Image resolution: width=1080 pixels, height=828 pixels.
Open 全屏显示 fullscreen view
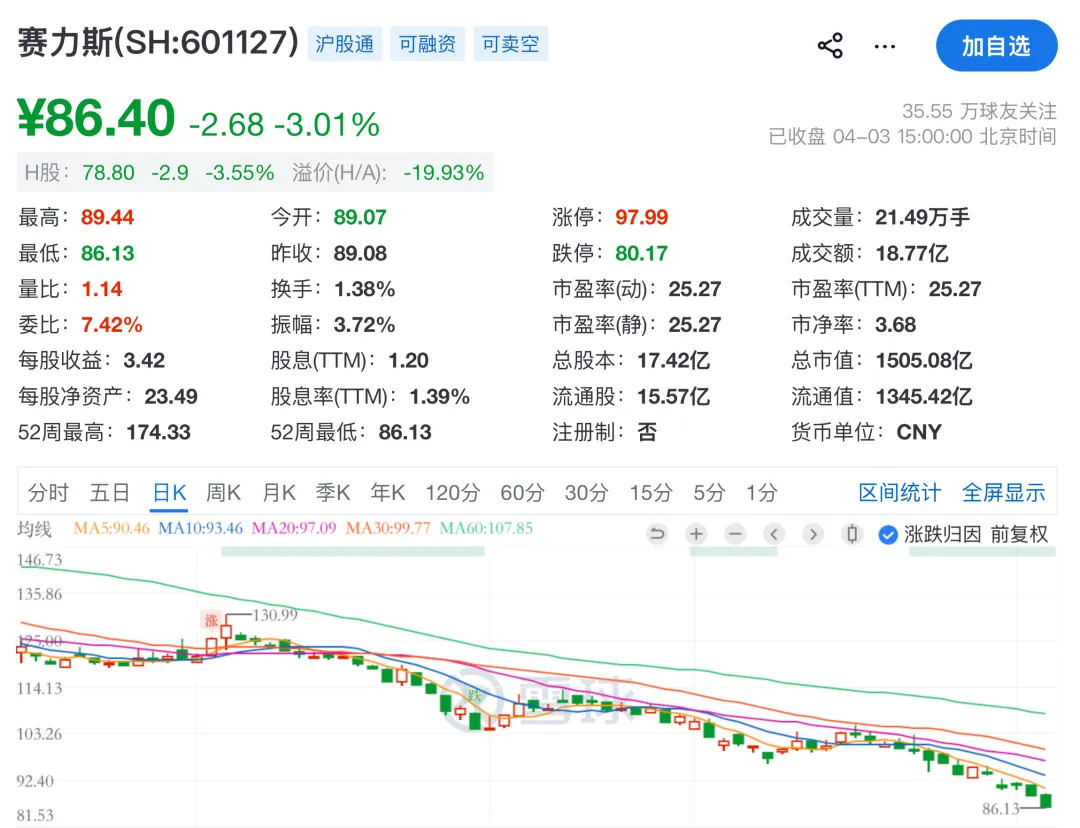(x=1004, y=493)
